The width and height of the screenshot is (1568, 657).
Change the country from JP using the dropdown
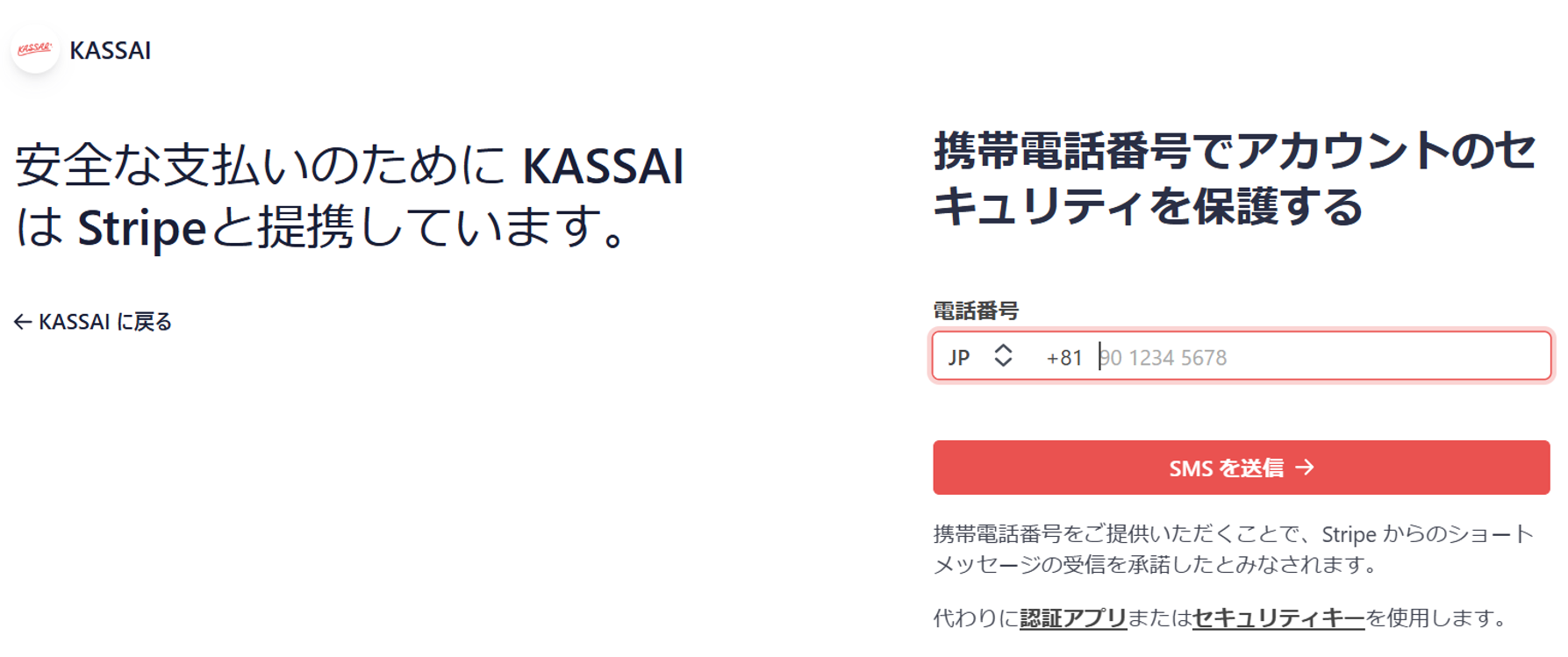click(978, 356)
